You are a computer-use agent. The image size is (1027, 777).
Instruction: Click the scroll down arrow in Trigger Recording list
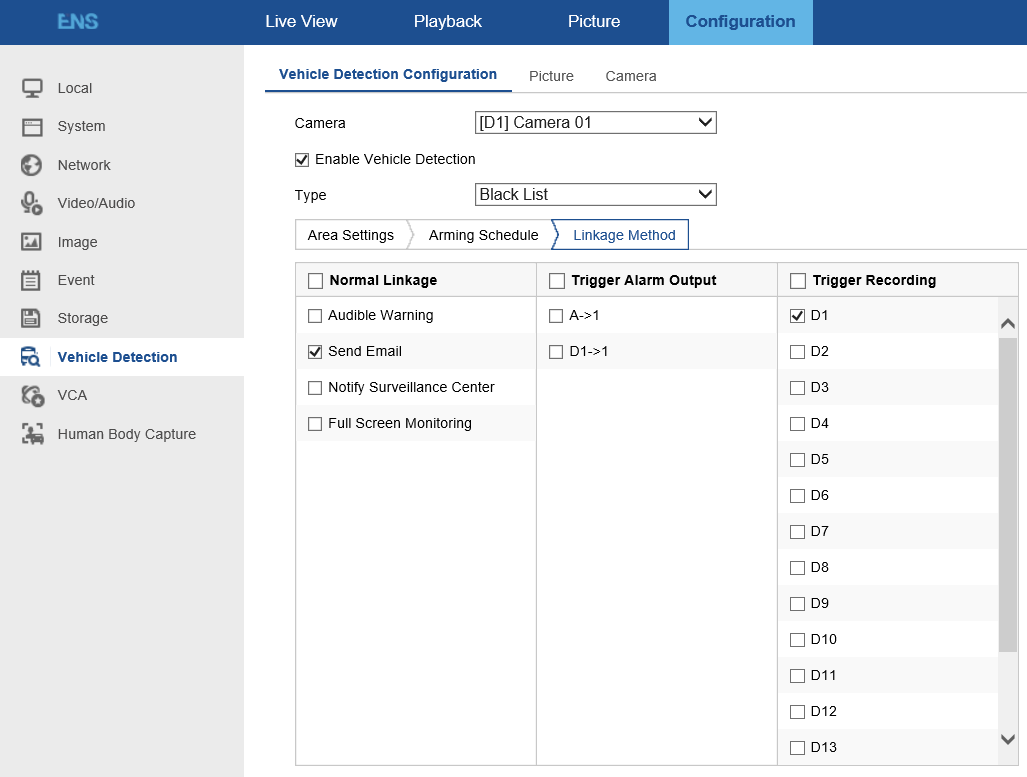pyautogui.click(x=1008, y=739)
